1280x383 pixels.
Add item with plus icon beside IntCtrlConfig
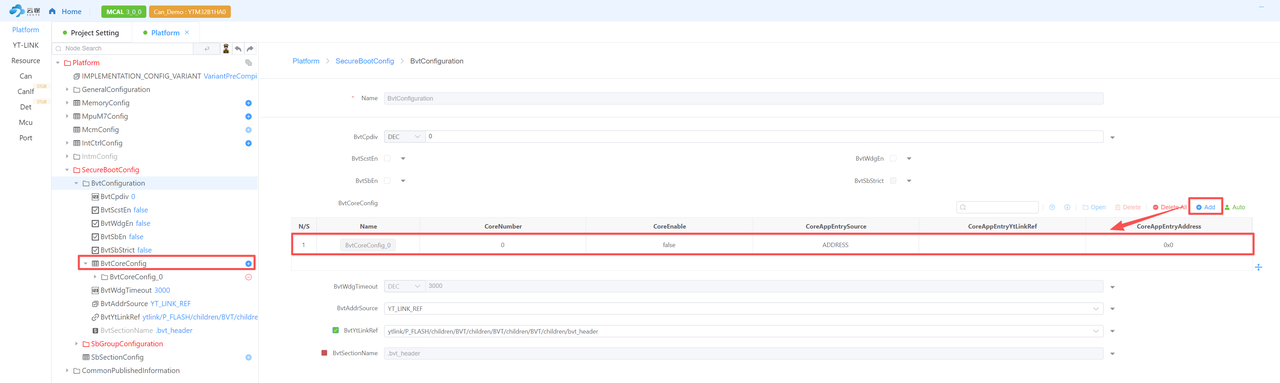(x=249, y=143)
